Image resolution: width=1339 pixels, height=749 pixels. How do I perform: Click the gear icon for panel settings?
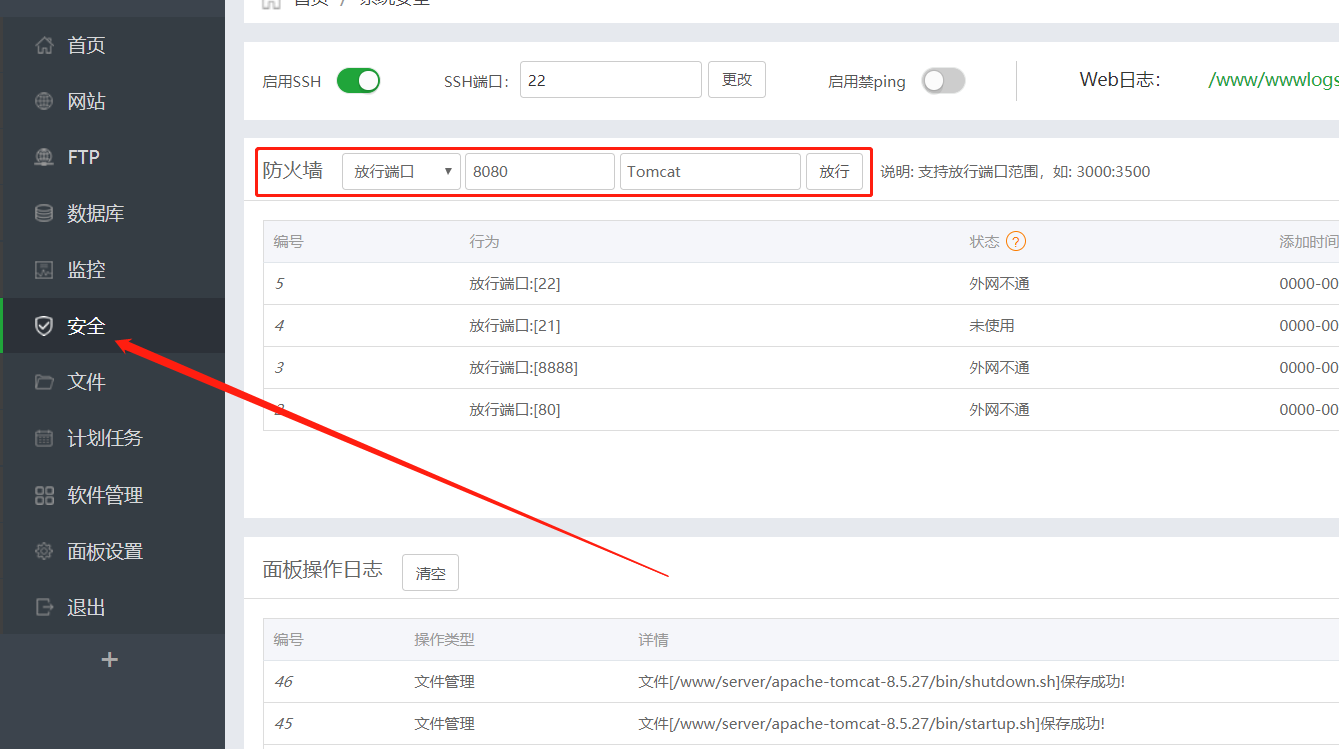coord(44,551)
